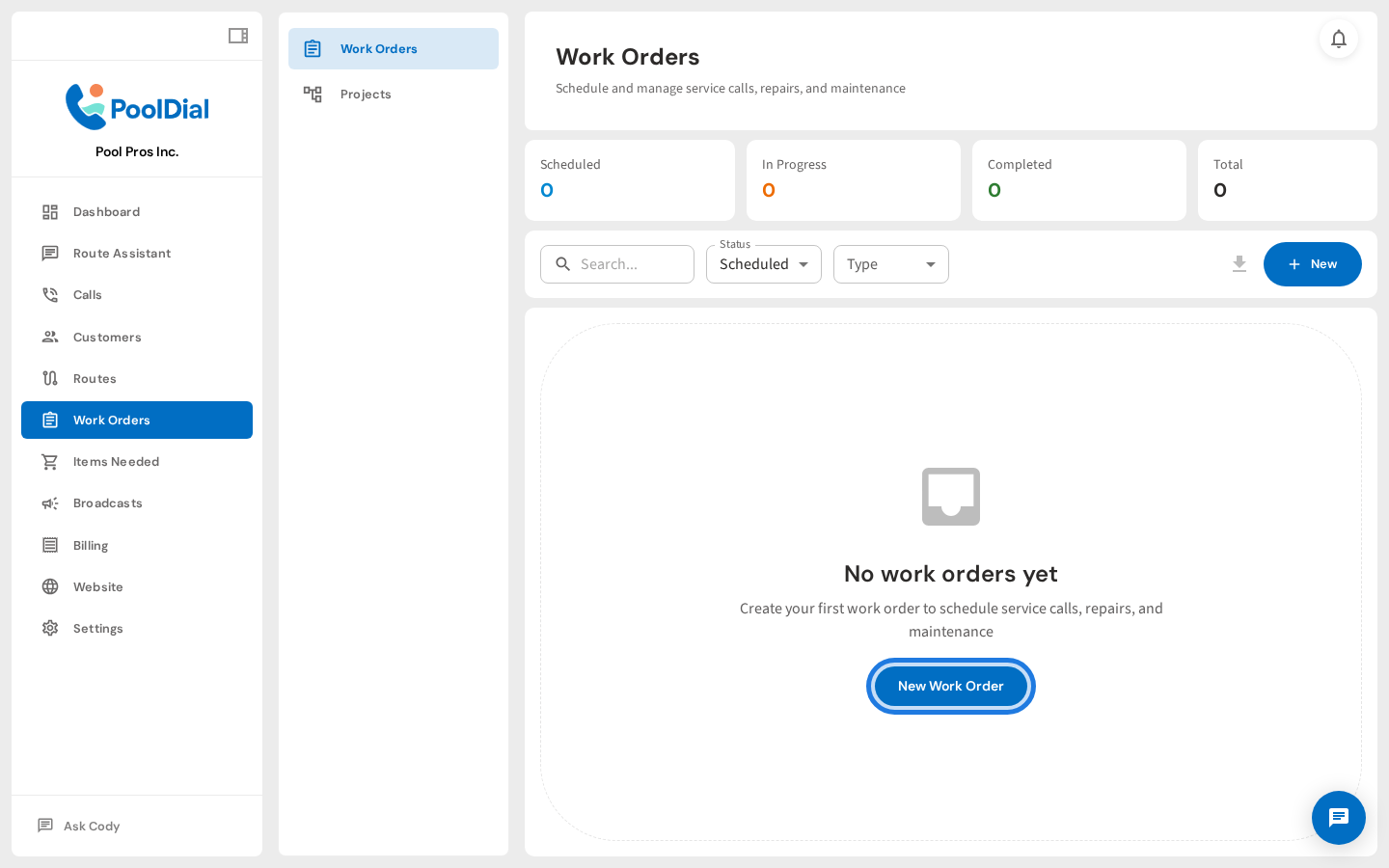
Task: Open Settings from the sidebar
Action: [98, 628]
